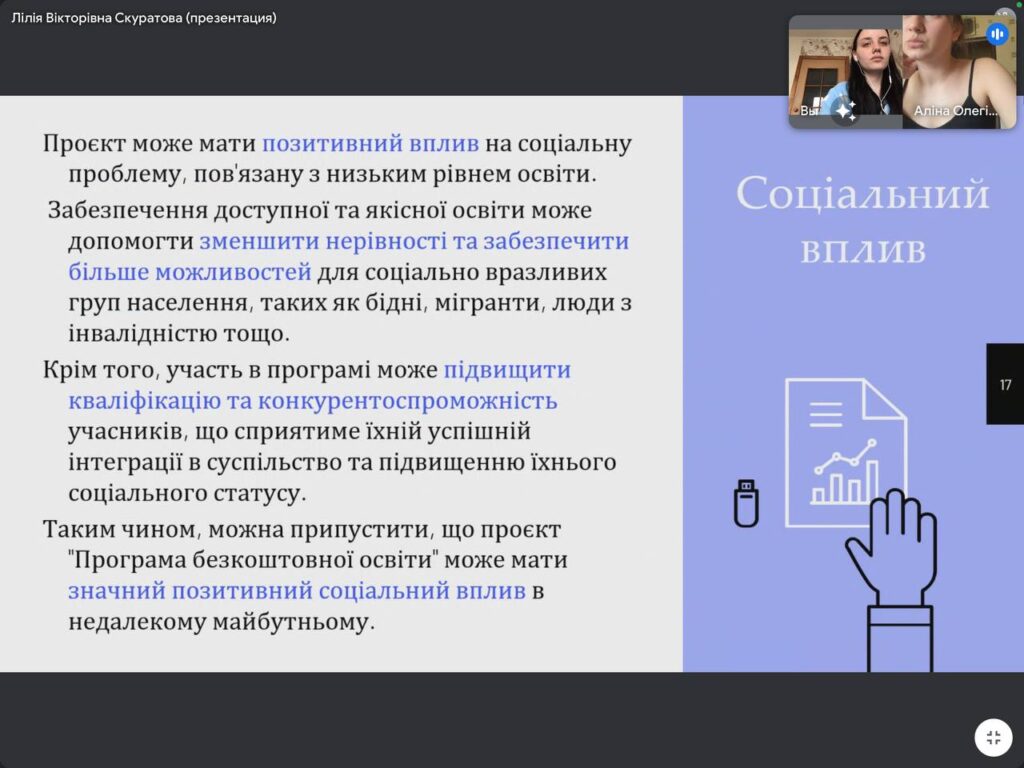Click highlighted значний позитивний соціальний вплив

click(297, 590)
